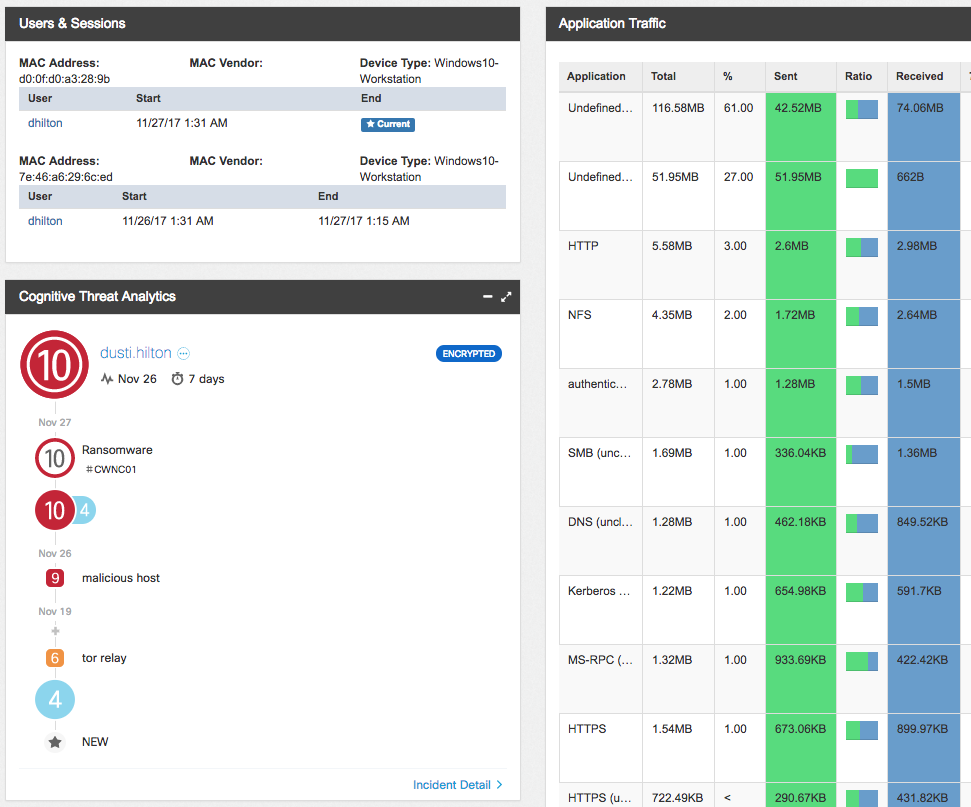The width and height of the screenshot is (971, 807).
Task: Sort table by Sent column header
Action: 786,76
